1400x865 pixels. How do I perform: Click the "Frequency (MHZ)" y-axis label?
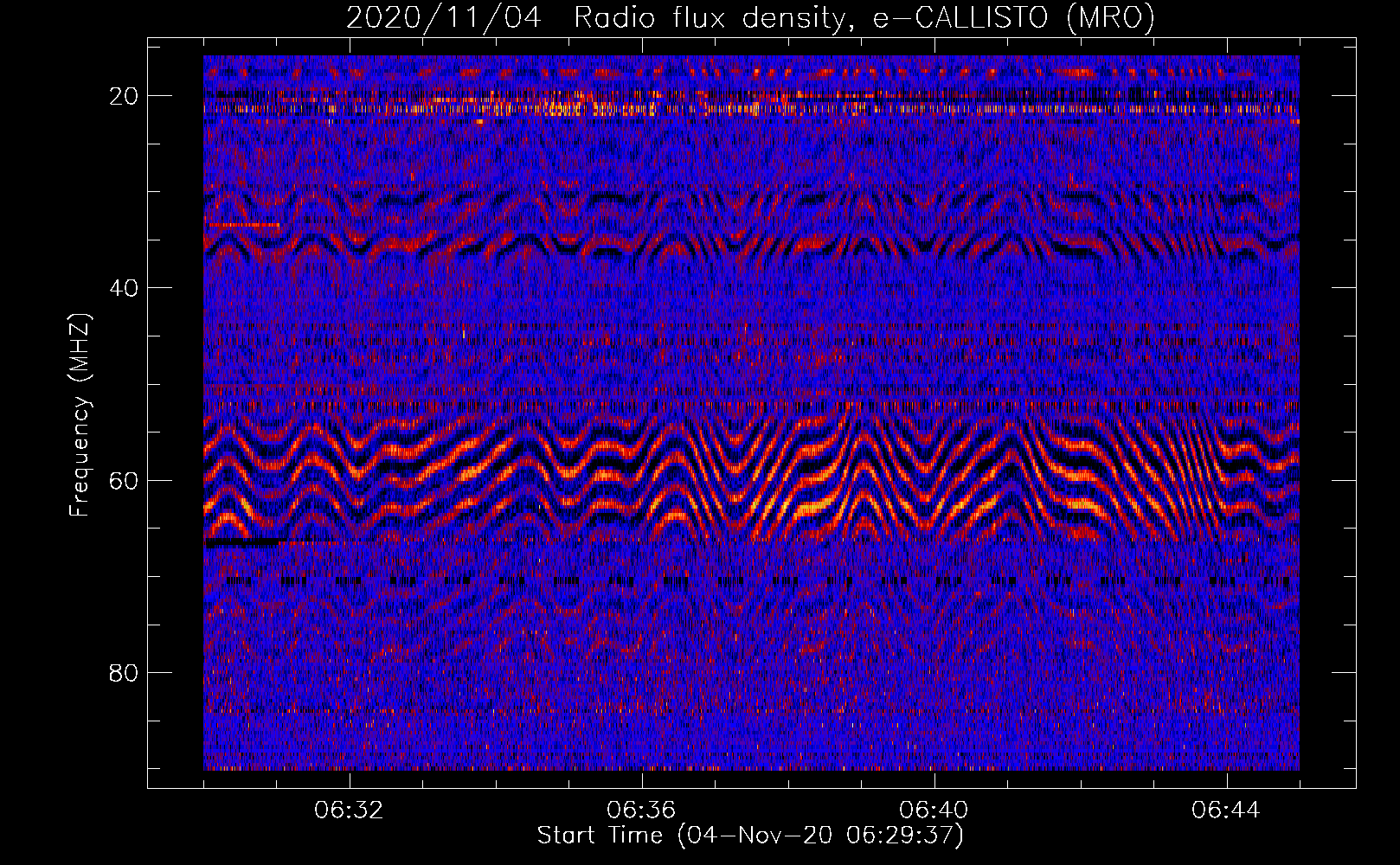[80, 414]
